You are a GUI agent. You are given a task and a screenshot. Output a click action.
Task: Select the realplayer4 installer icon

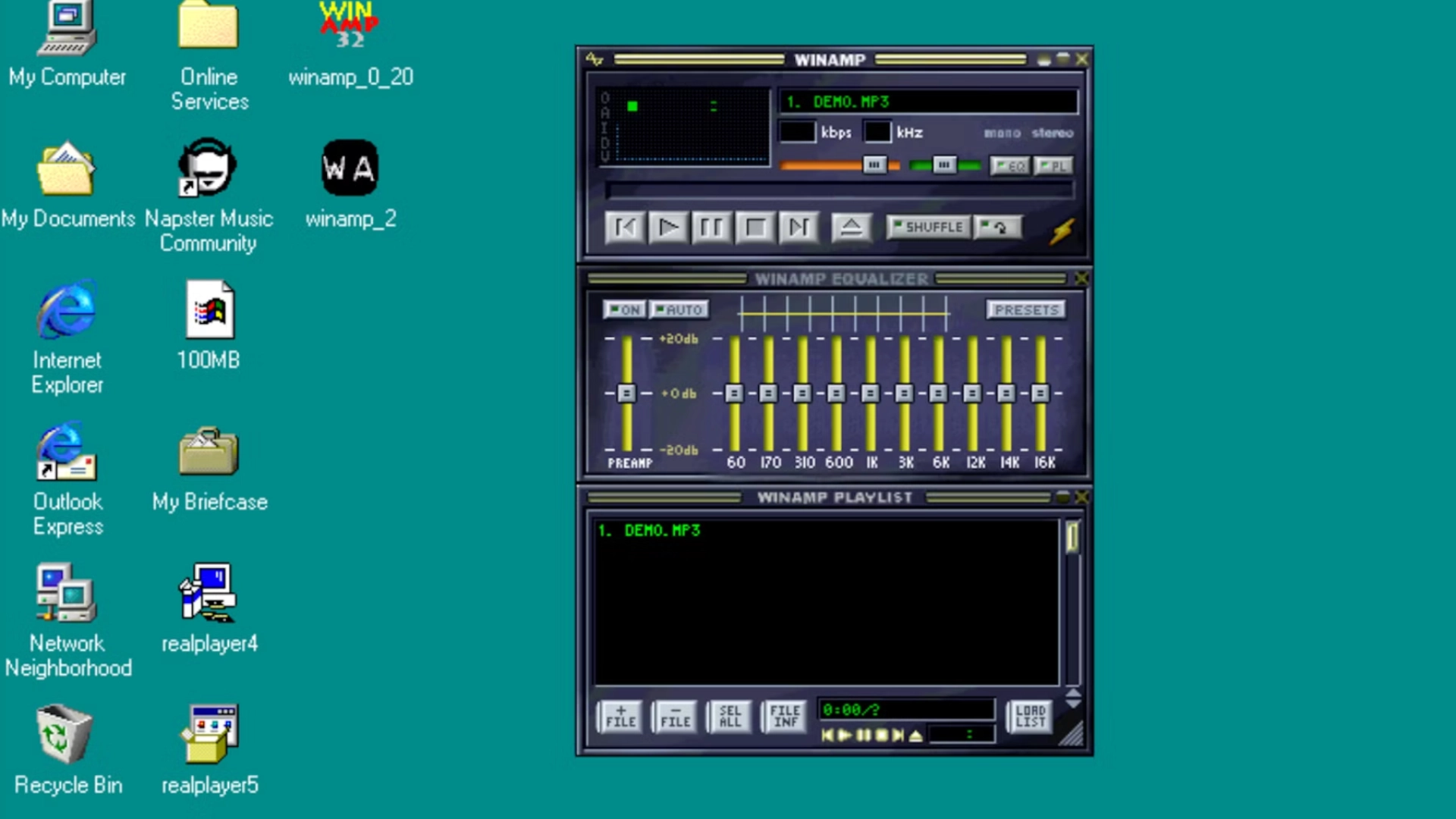point(209,608)
